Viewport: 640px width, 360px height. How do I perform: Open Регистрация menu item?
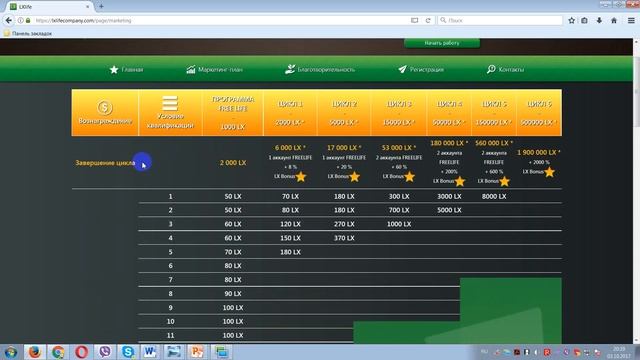(x=421, y=70)
